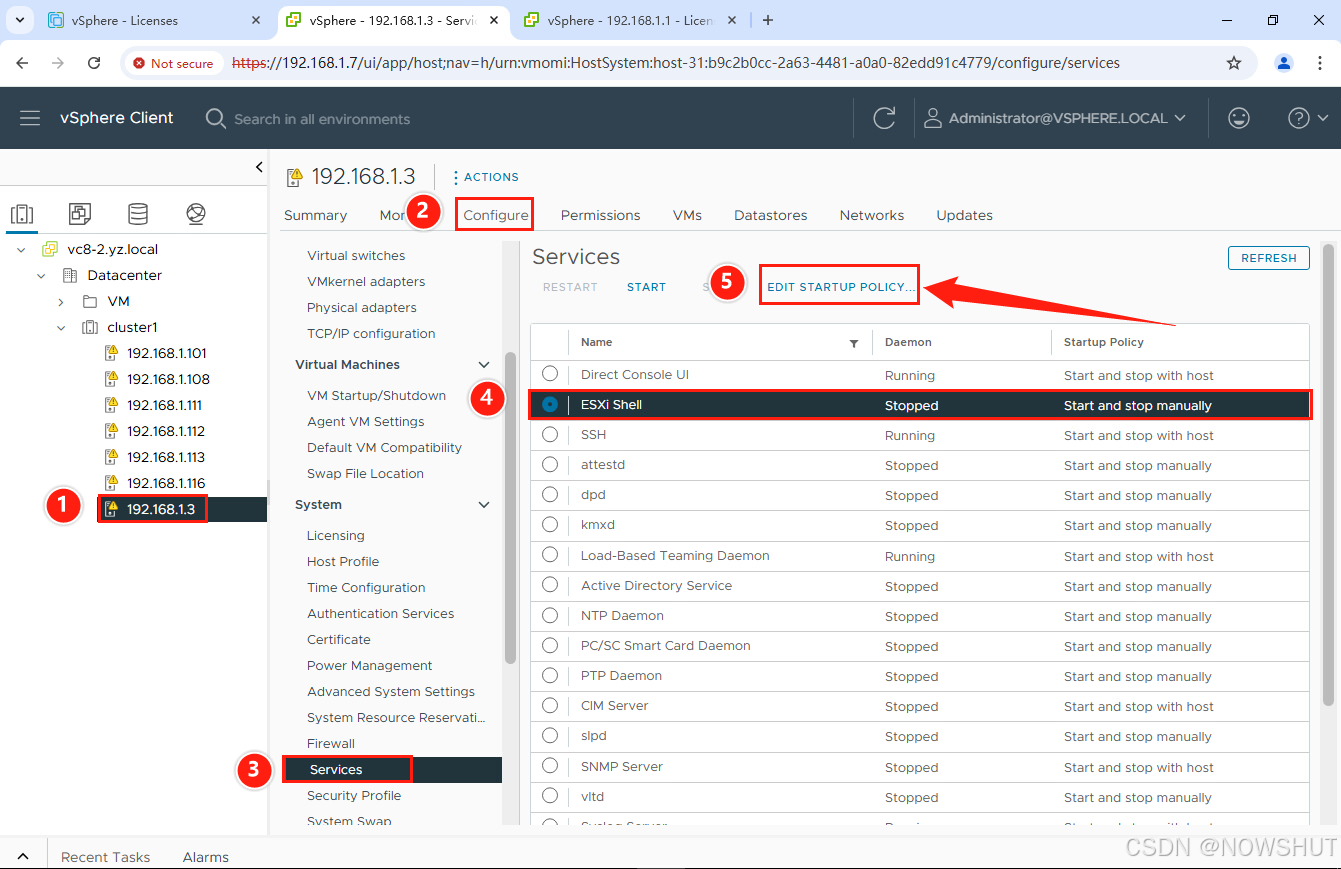
Task: Open the Datastores tab
Action: pyautogui.click(x=770, y=215)
